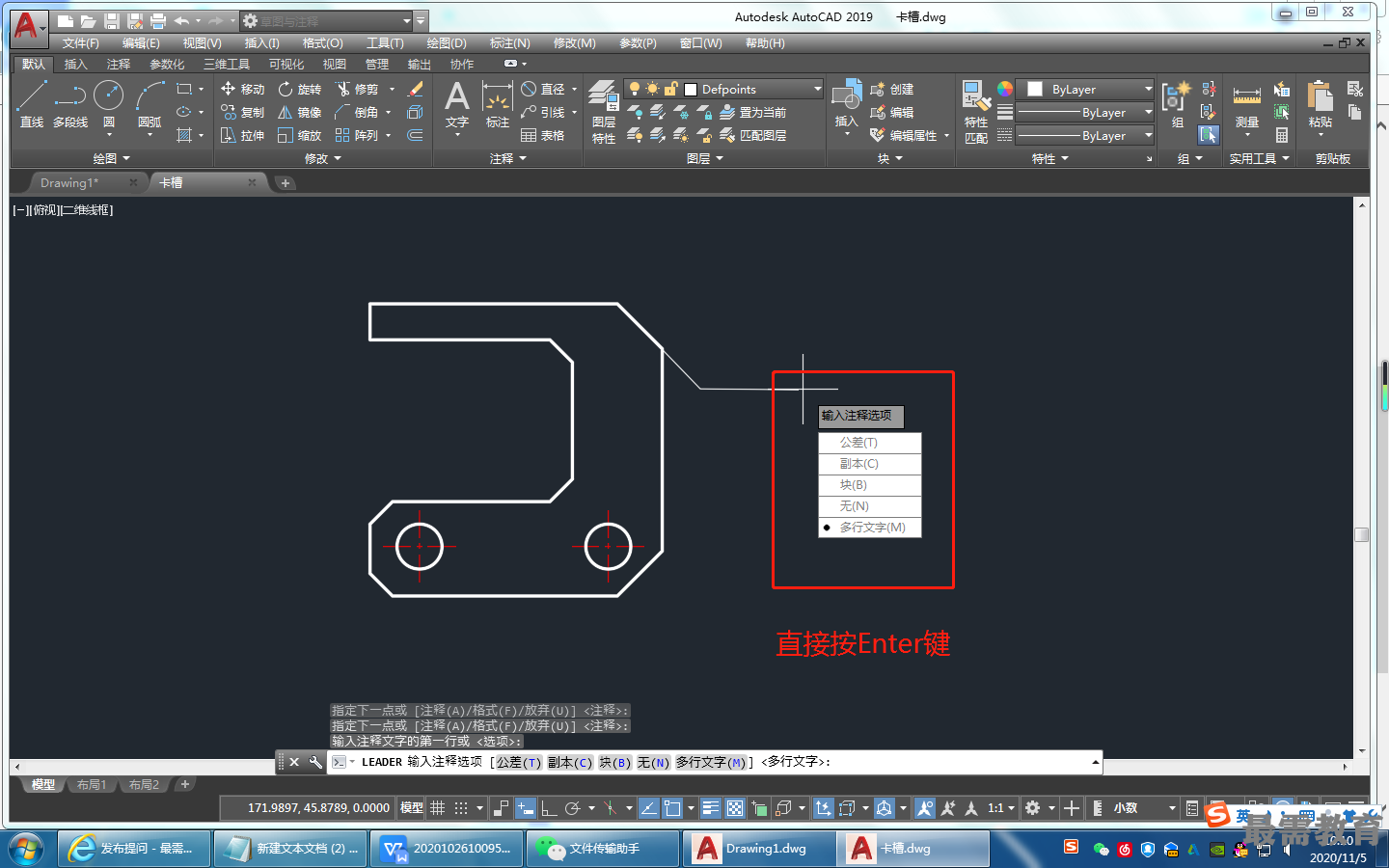1389x868 pixels.
Task: Toggle ortho mode in status bar
Action: click(548, 808)
